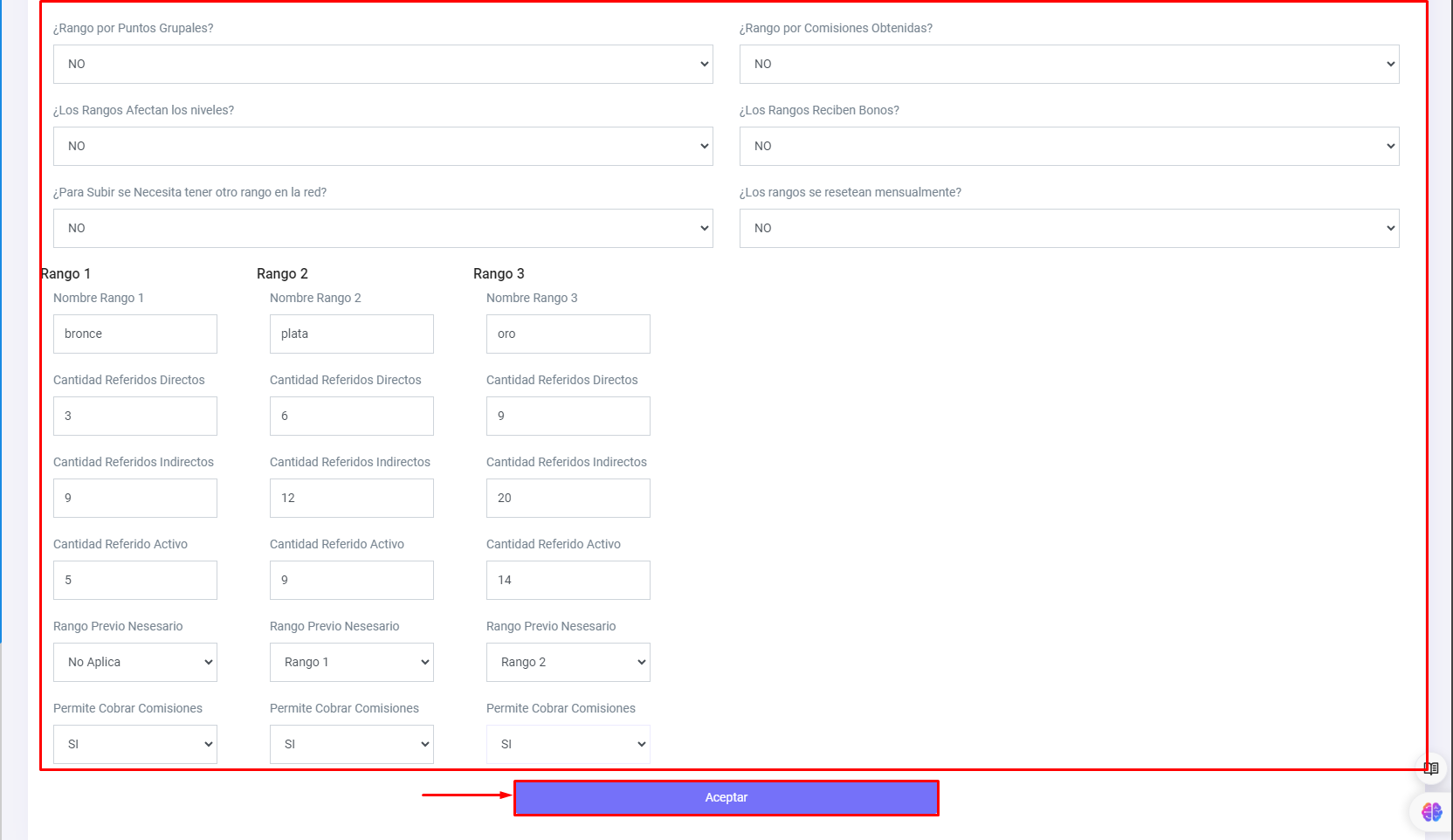Open the 'Para Subir se Necesita' rango dropdown
Image resolution: width=1453 pixels, height=840 pixels.
(x=382, y=229)
